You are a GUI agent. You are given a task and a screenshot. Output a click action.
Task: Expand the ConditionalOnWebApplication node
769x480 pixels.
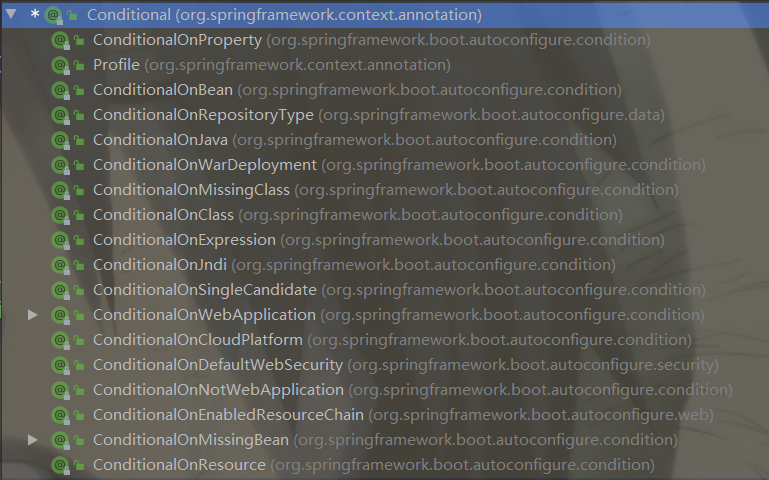[33, 315]
